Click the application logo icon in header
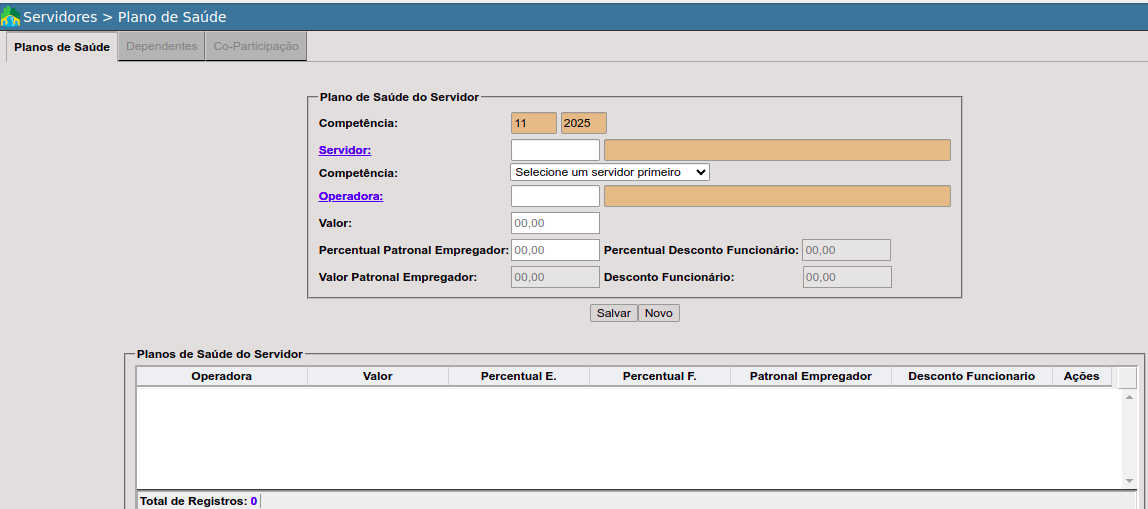1148x509 pixels. pyautogui.click(x=11, y=17)
